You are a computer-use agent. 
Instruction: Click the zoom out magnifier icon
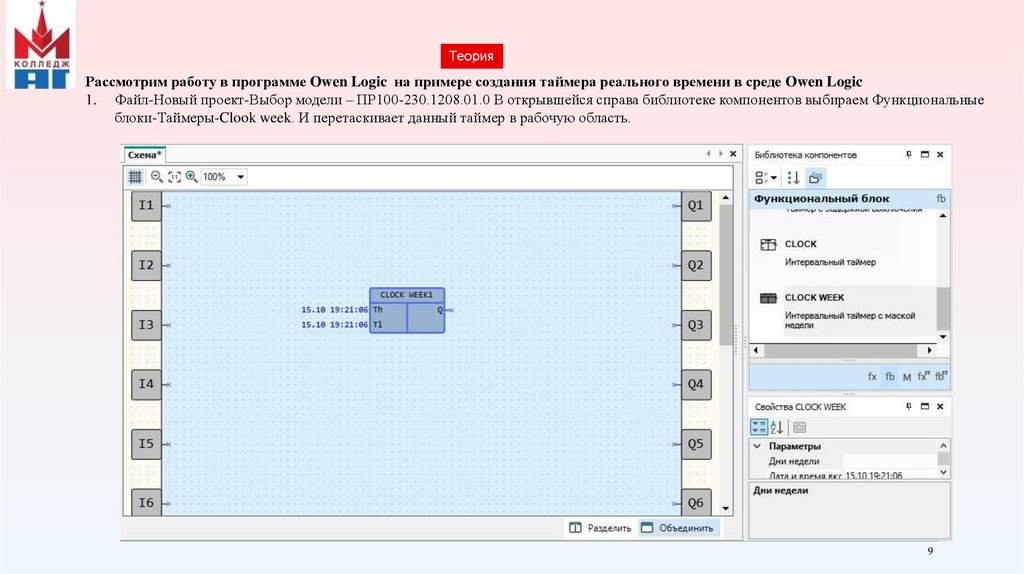tap(157, 177)
